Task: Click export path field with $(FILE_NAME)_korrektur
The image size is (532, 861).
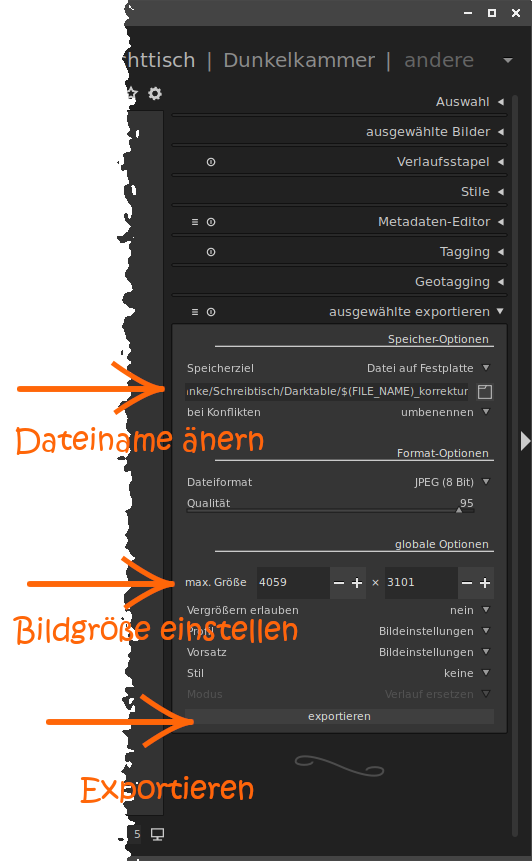Action: [327, 392]
